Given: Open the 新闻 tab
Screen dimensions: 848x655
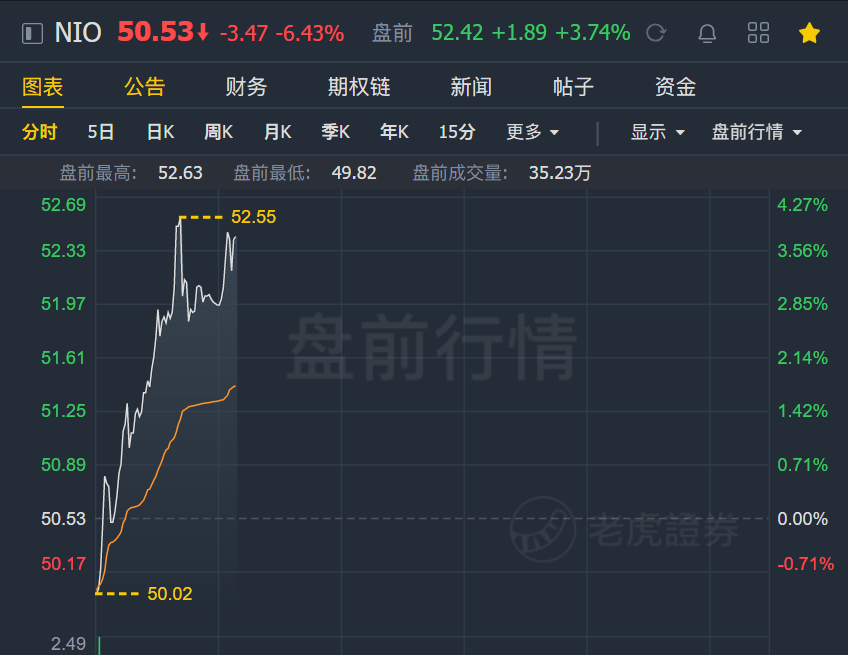Looking at the screenshot, I should point(471,87).
